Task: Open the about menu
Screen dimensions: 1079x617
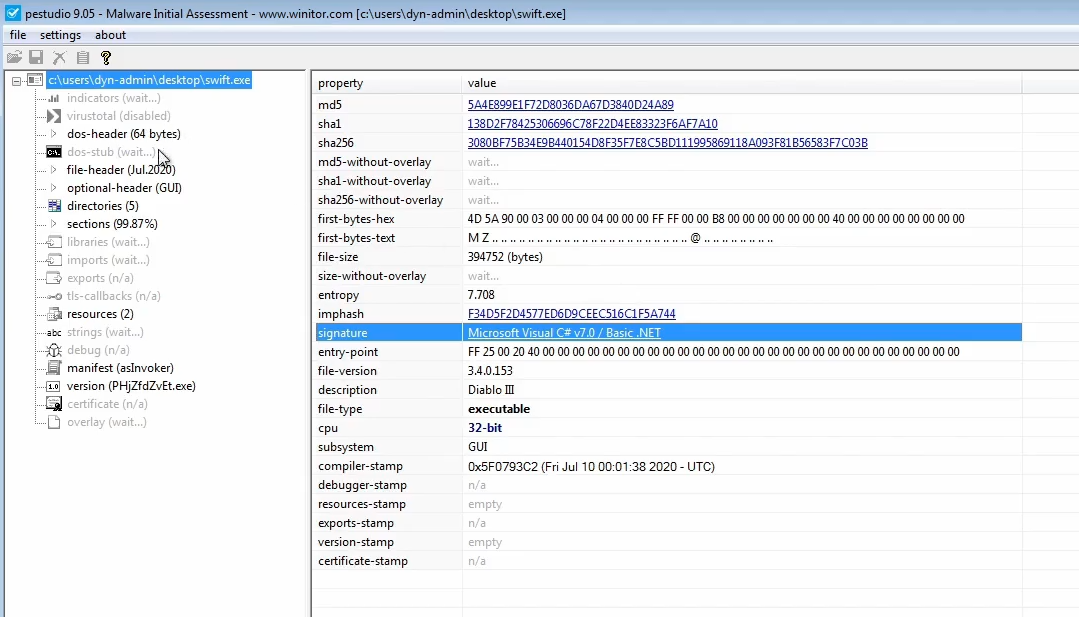Action: pos(110,35)
